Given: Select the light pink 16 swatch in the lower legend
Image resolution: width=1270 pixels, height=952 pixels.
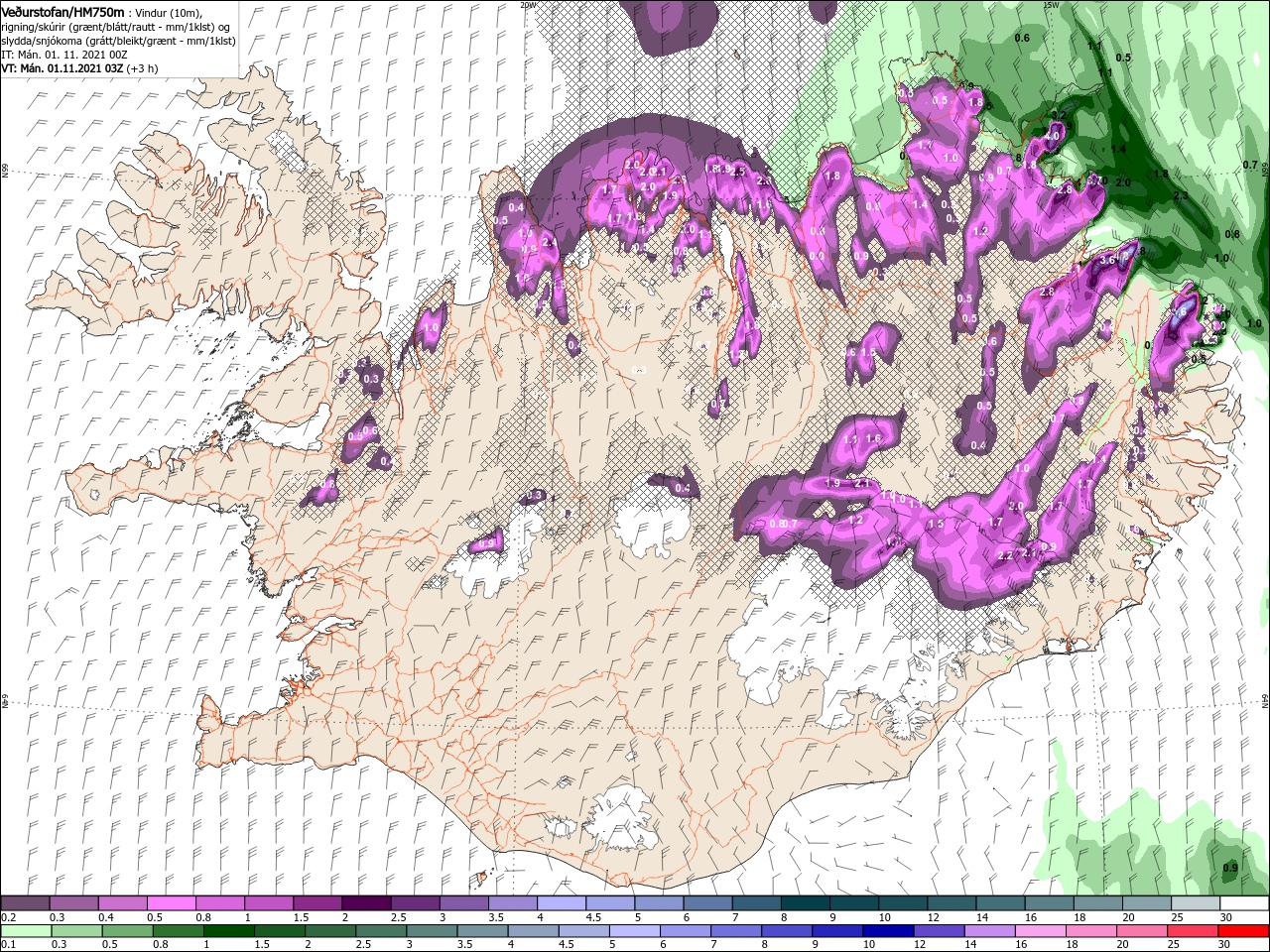Looking at the screenshot, I should click(1040, 931).
